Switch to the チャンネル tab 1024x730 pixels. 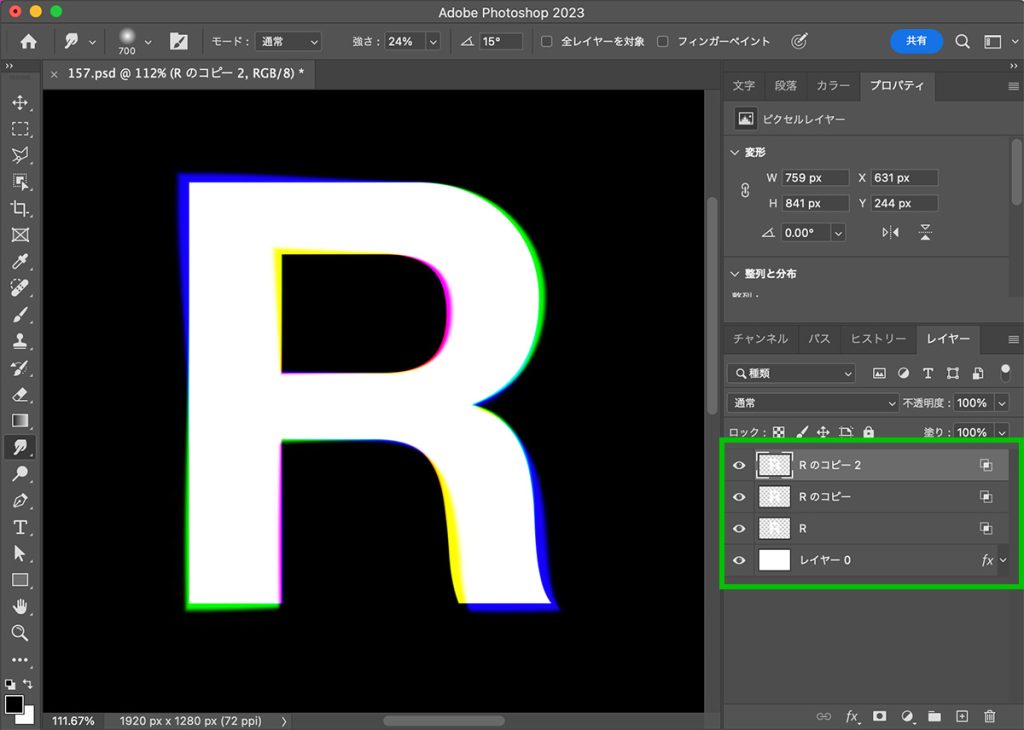(x=760, y=338)
